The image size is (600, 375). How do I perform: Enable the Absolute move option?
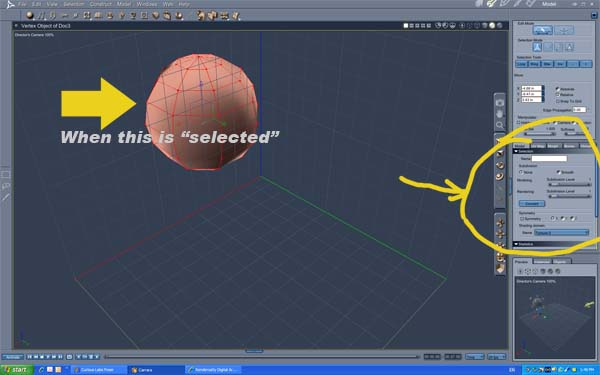(558, 89)
